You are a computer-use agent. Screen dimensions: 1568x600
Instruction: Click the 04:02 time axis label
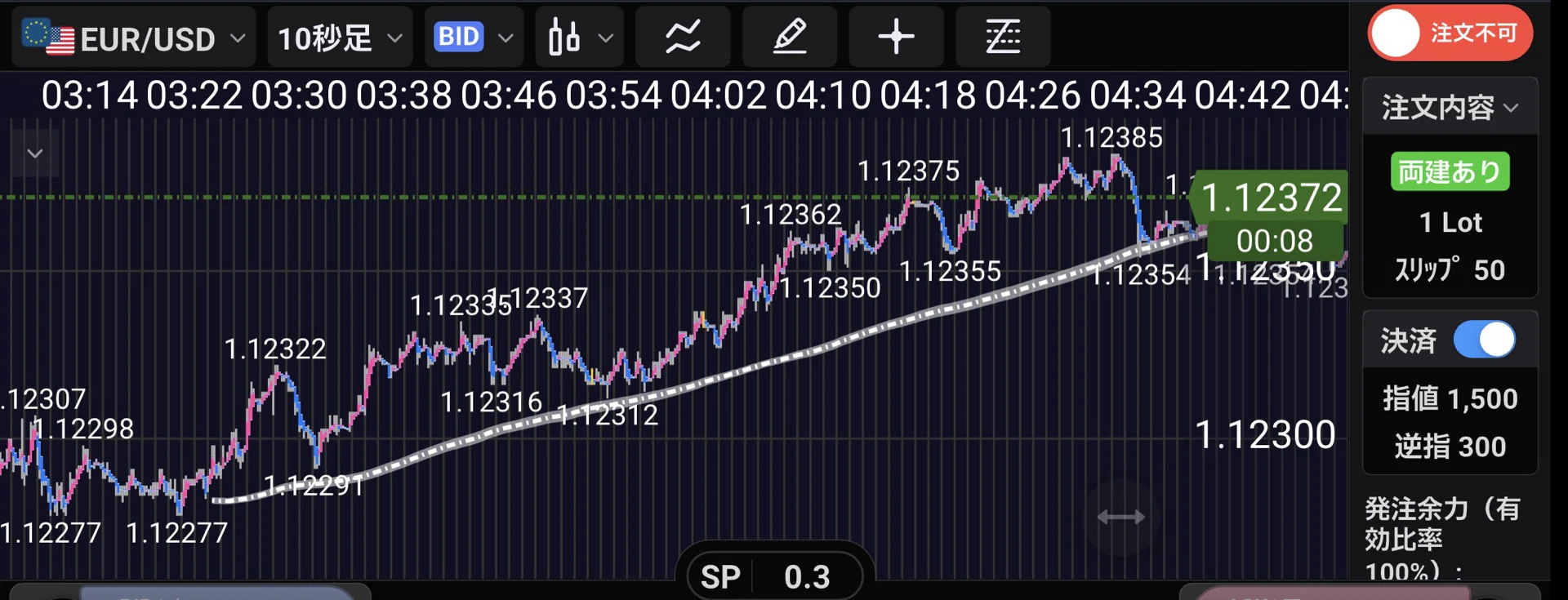[719, 96]
